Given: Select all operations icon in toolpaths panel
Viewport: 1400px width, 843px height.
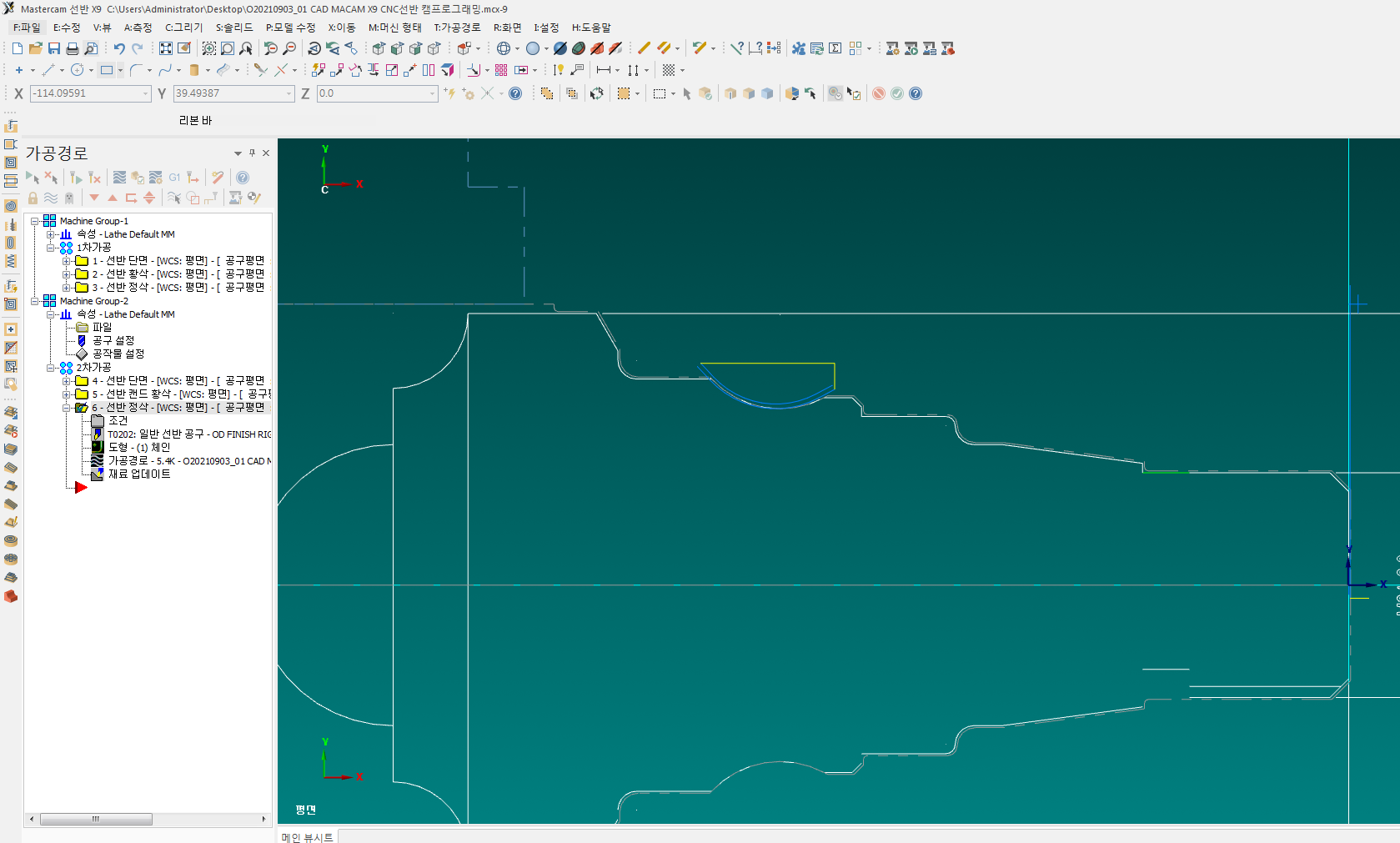Looking at the screenshot, I should (33, 177).
